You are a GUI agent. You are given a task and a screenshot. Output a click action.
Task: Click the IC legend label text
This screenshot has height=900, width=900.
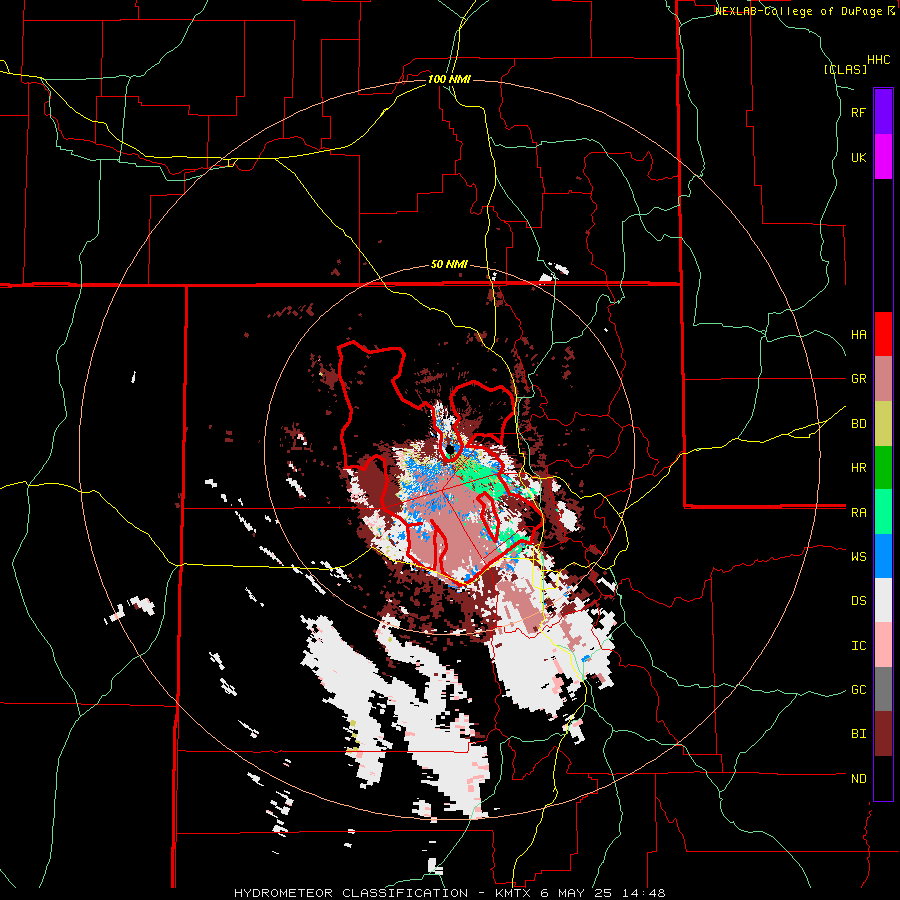[859, 646]
